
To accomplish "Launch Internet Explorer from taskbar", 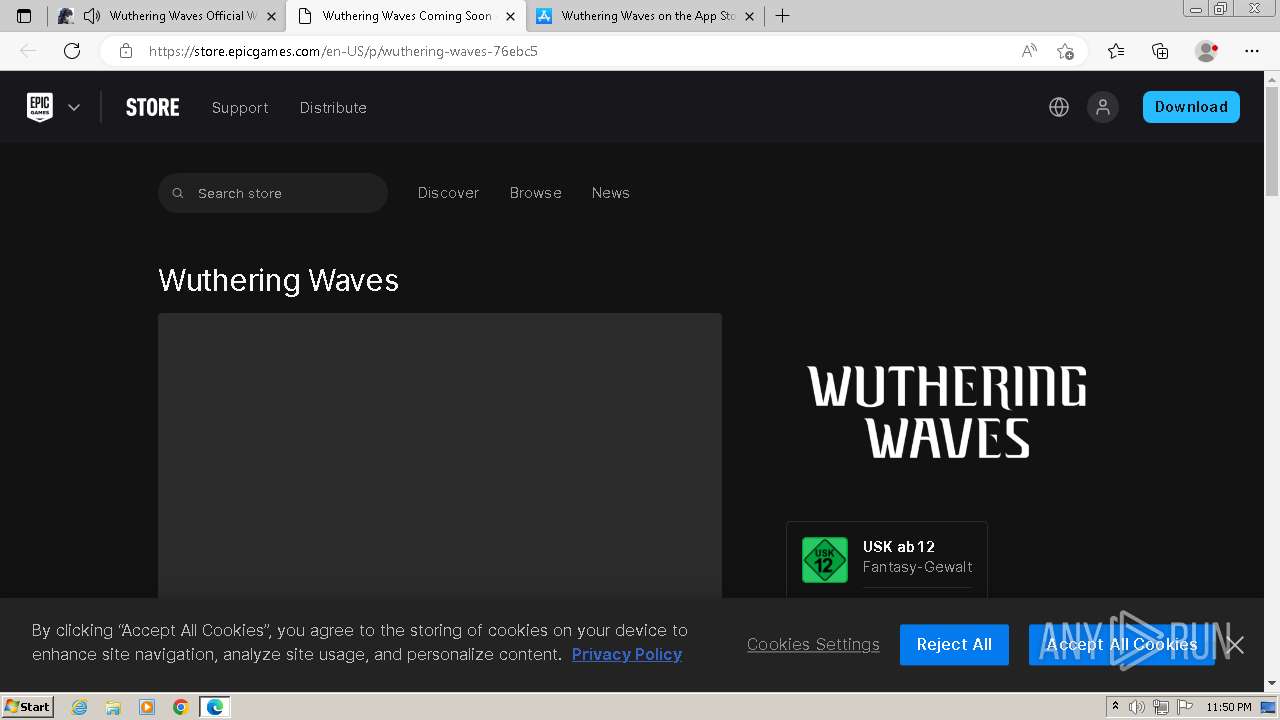I will pyautogui.click(x=80, y=707).
